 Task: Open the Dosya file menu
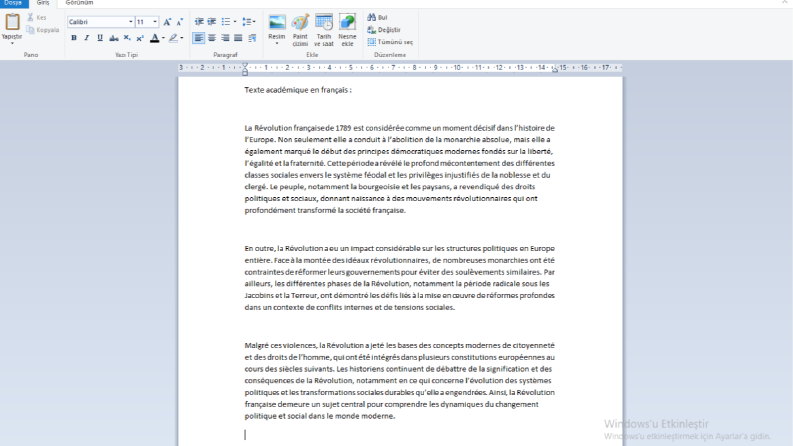(14, 3)
